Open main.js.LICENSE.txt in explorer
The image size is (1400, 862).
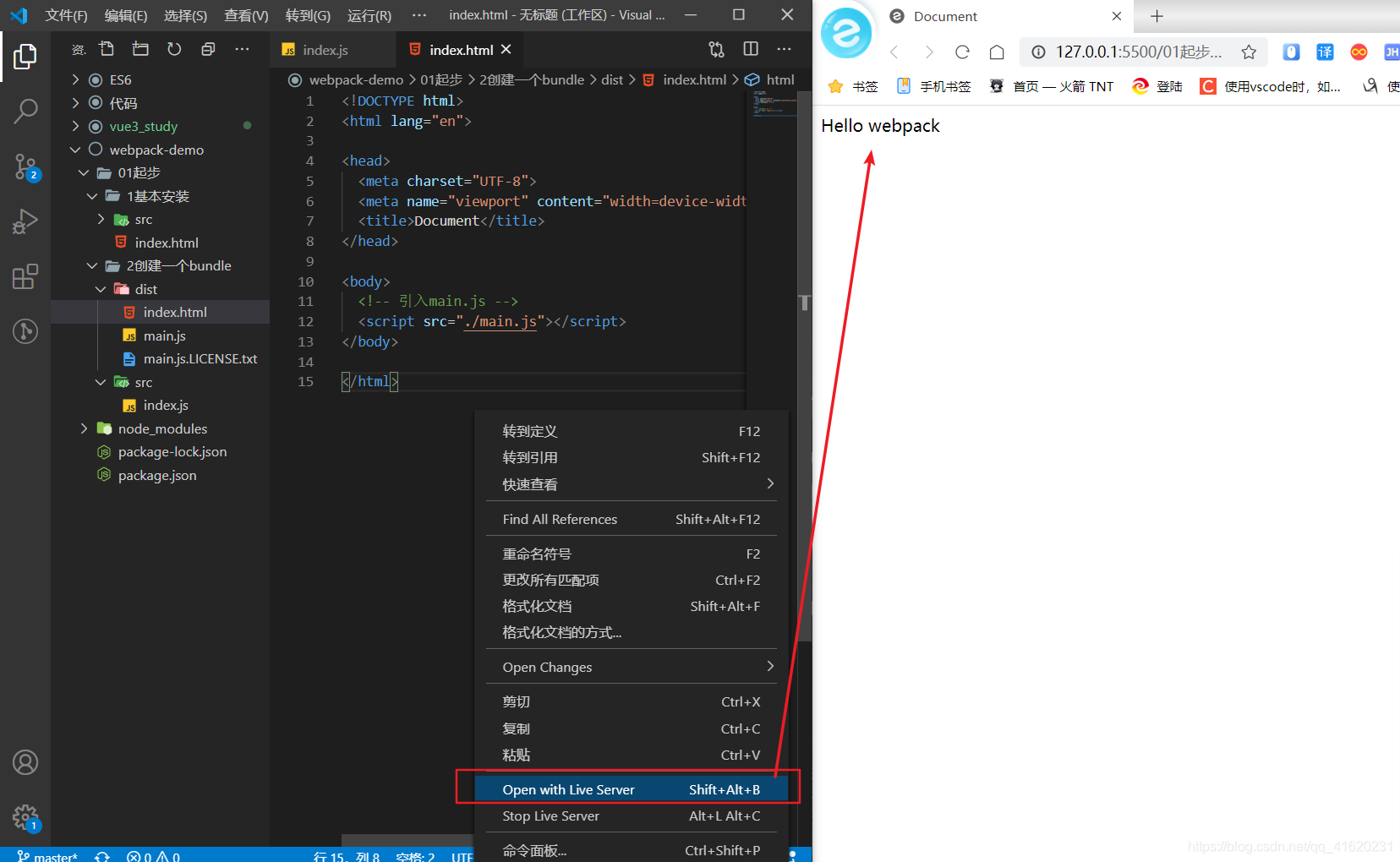200,358
